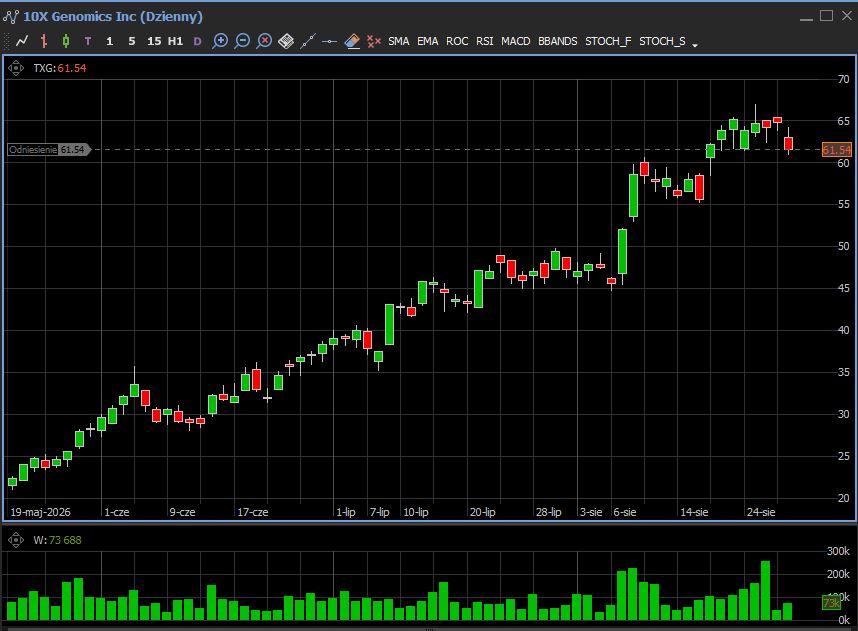Click the 19-maj-2026 date label
Screen dimensions: 858x631
point(40,512)
